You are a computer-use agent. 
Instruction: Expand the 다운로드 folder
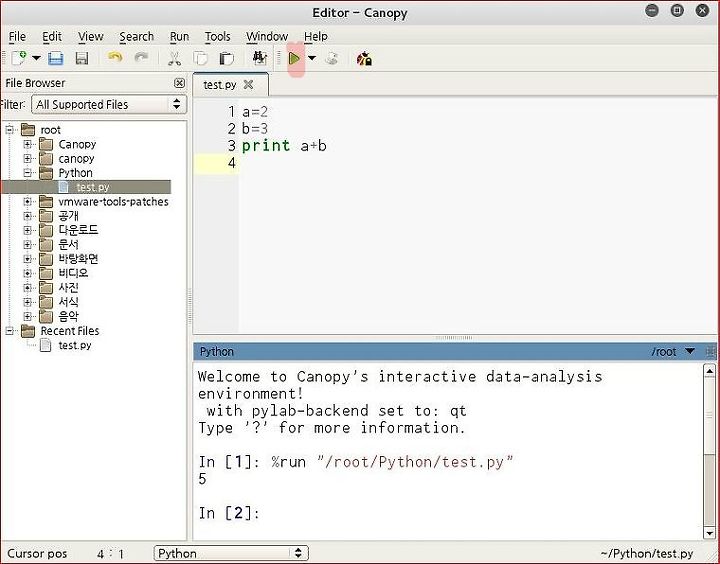[27, 230]
